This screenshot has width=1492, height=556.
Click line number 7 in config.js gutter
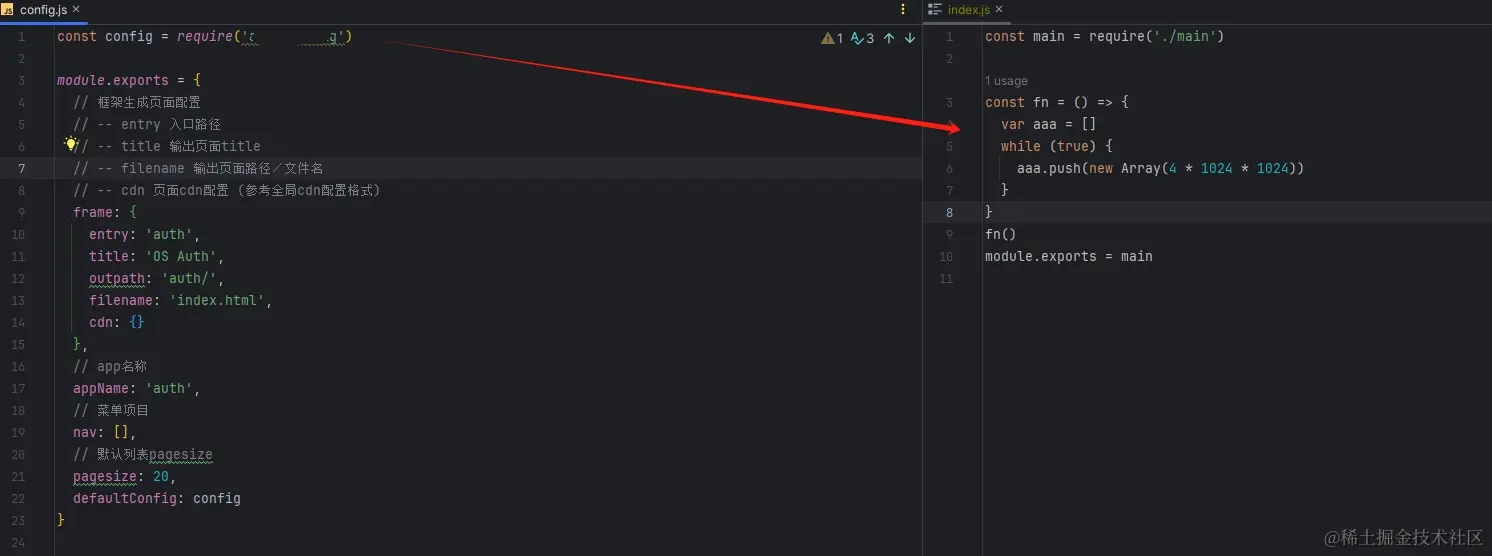[21, 168]
